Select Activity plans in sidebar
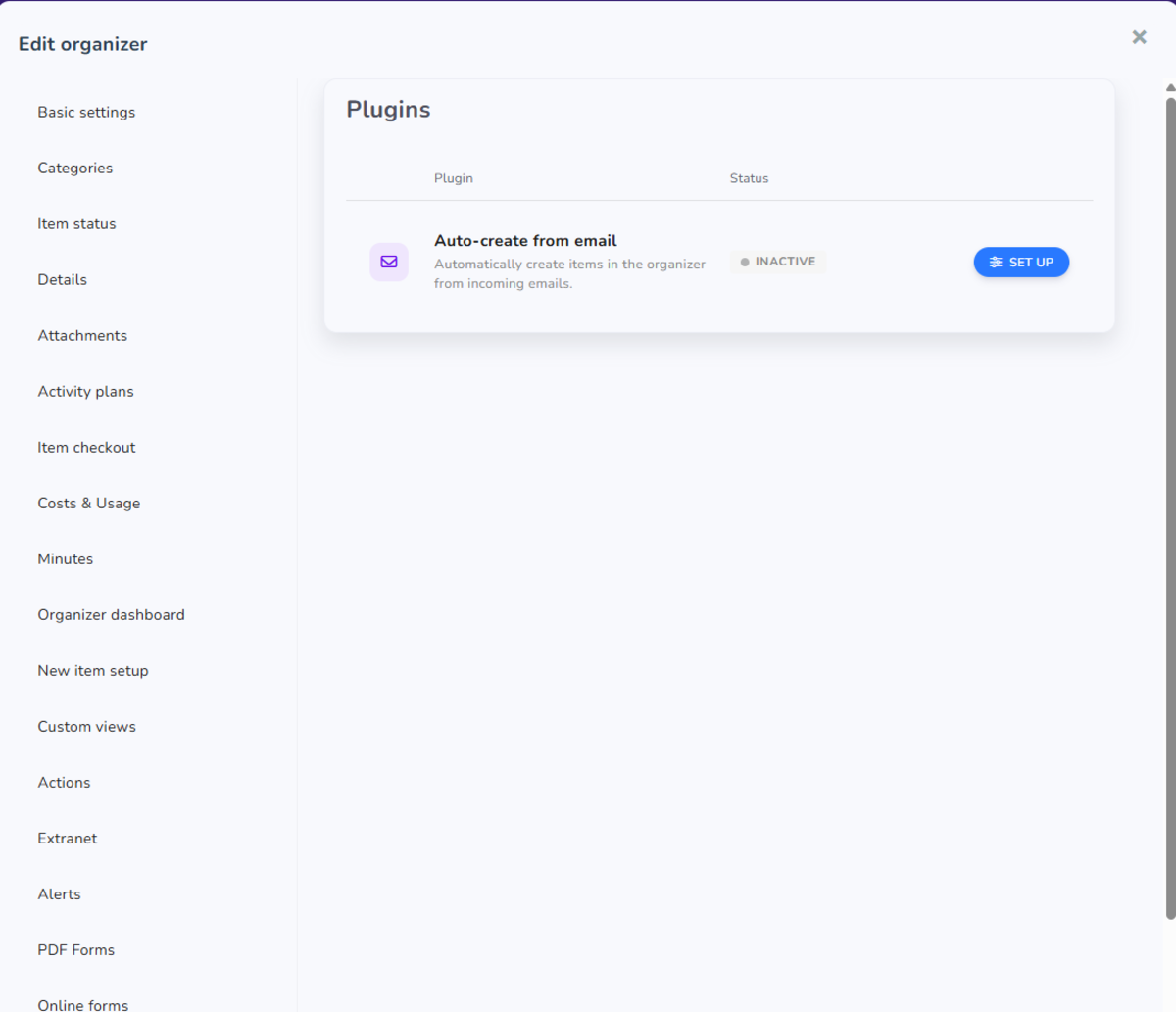Viewport: 1176px width, 1012px height. pos(85,391)
